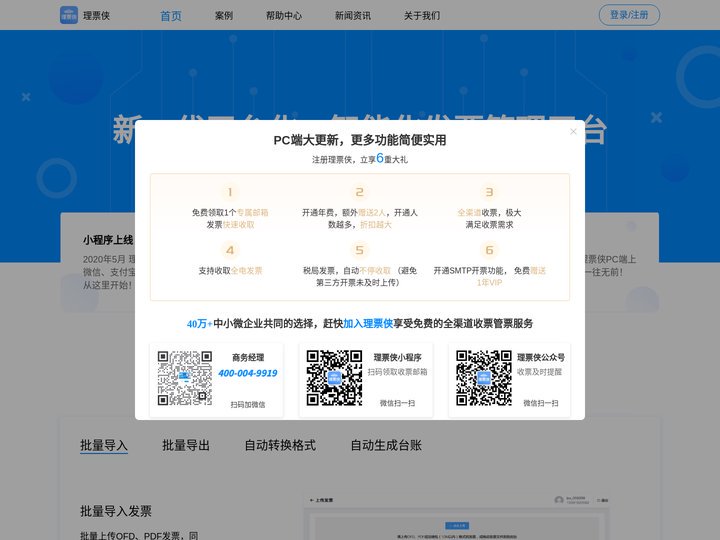
Task: Open the 案例 menu item
Action: click(x=224, y=16)
